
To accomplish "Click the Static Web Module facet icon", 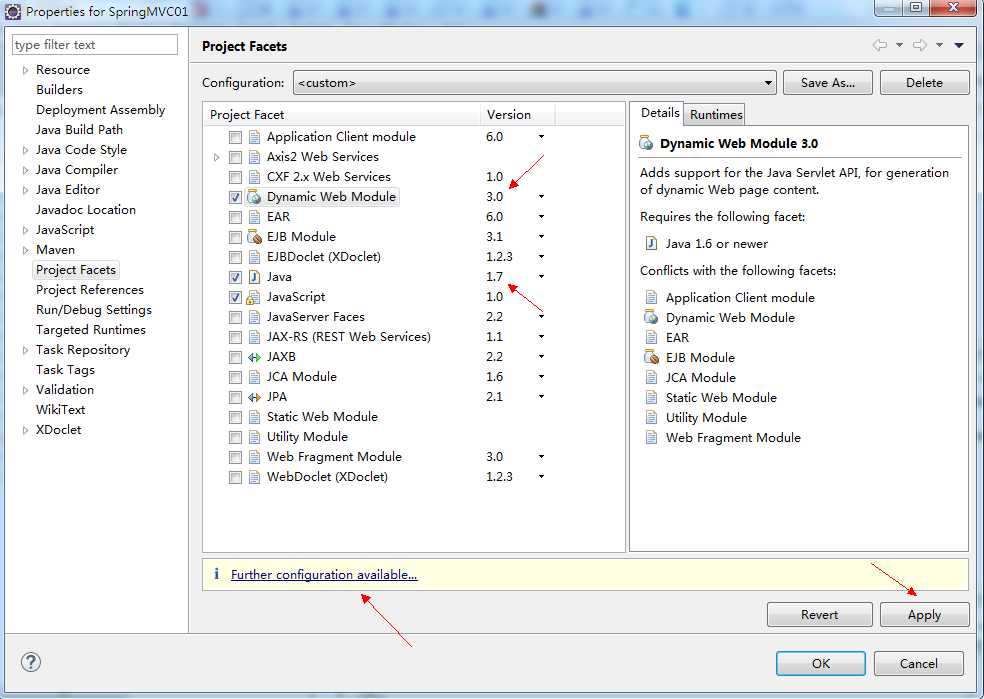I will tap(254, 417).
